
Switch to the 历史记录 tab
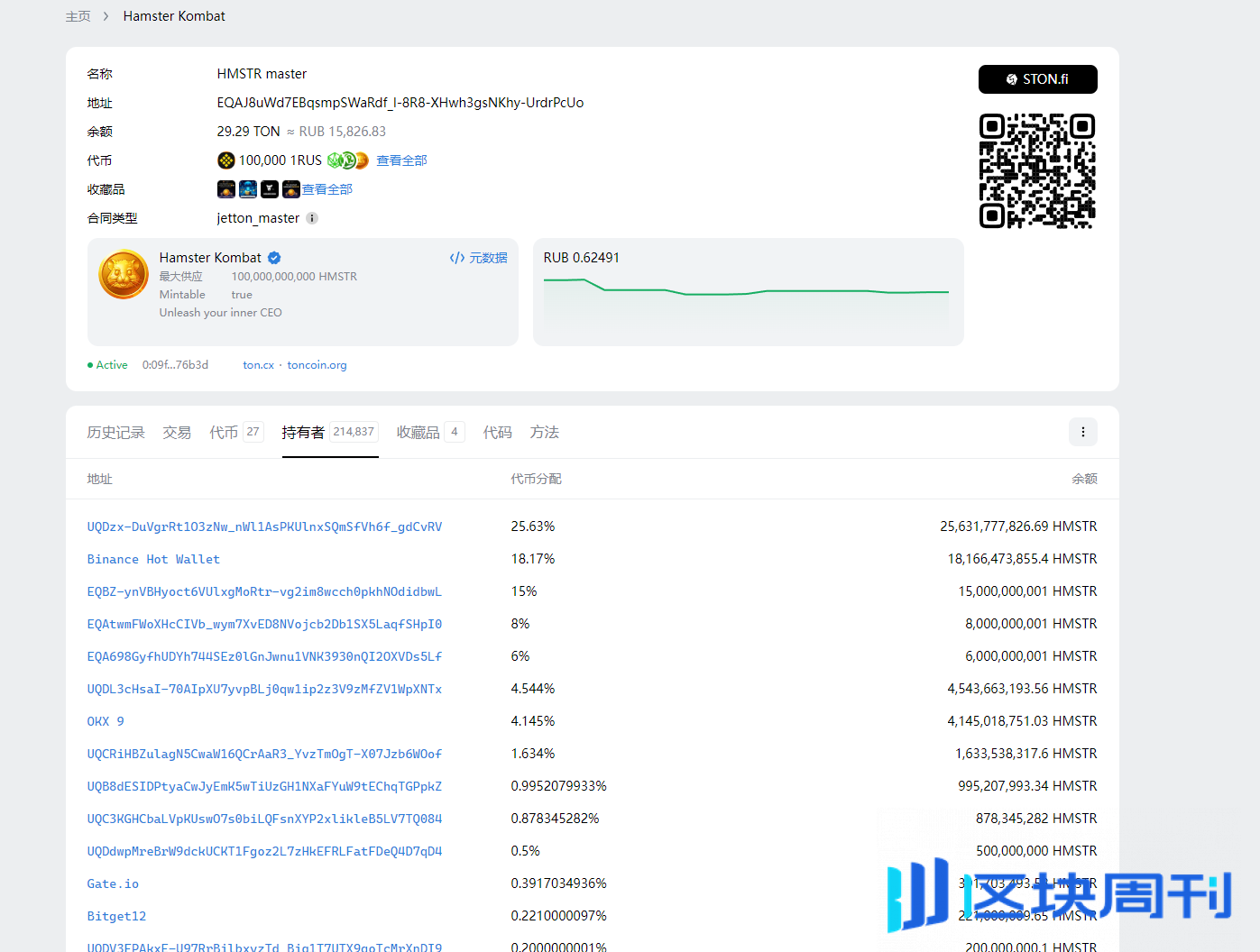115,433
